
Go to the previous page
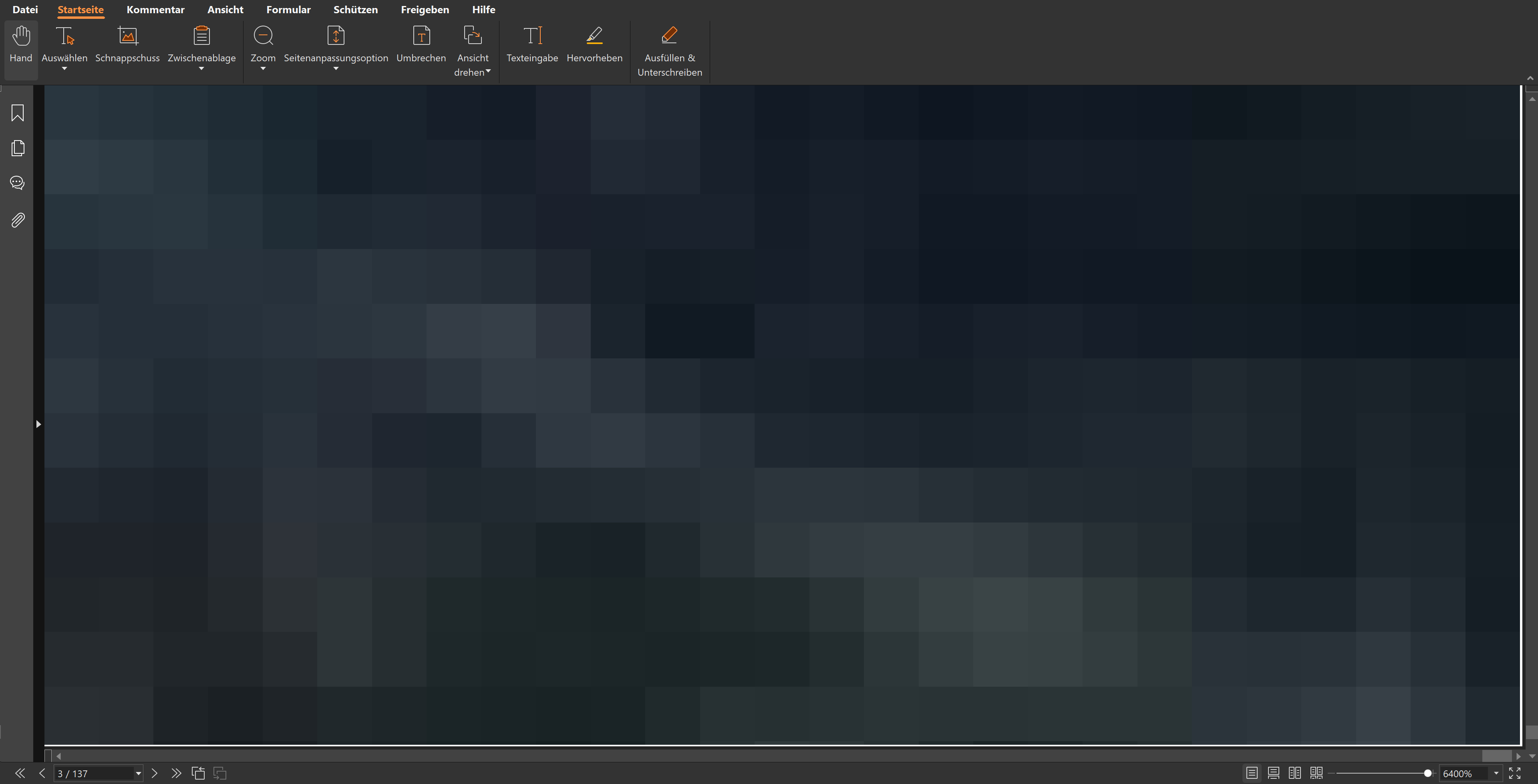click(42, 773)
